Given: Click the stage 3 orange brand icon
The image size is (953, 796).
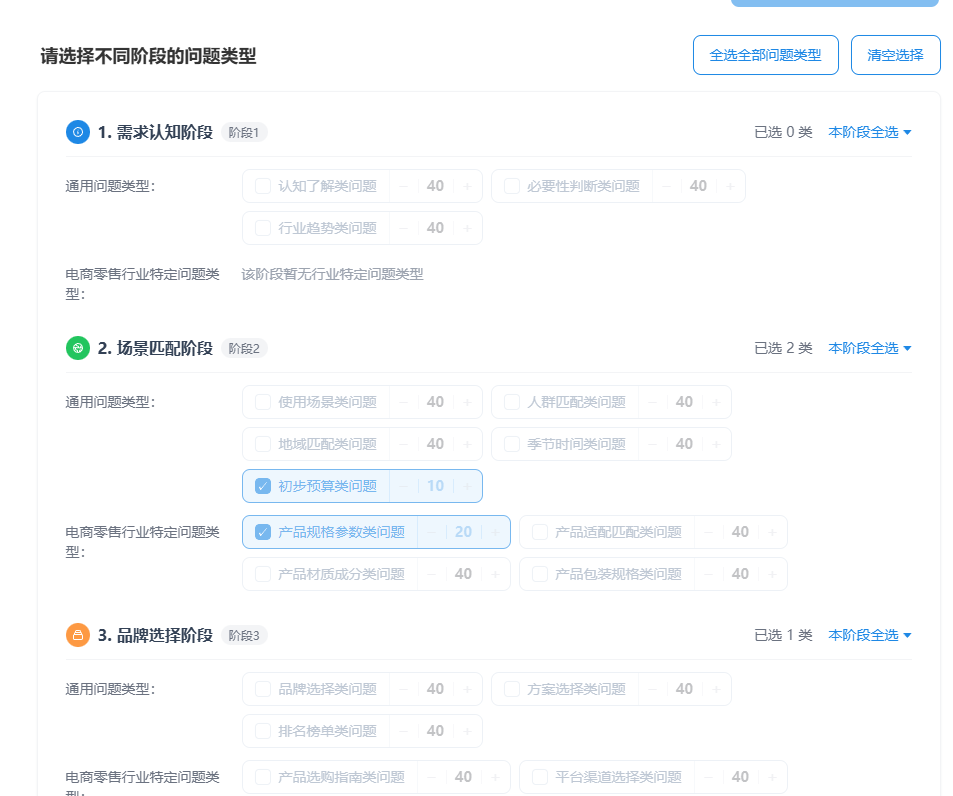Looking at the screenshot, I should pyautogui.click(x=78, y=635).
